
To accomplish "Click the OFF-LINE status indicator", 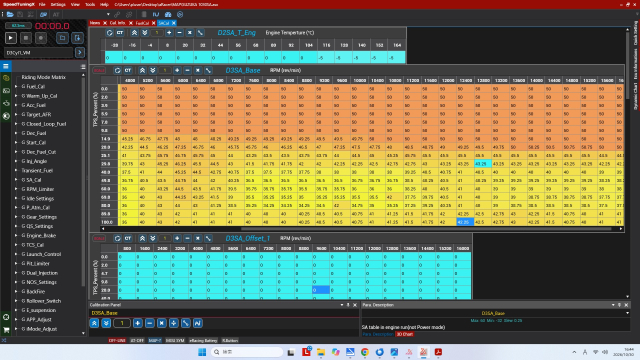I will pos(117,340).
